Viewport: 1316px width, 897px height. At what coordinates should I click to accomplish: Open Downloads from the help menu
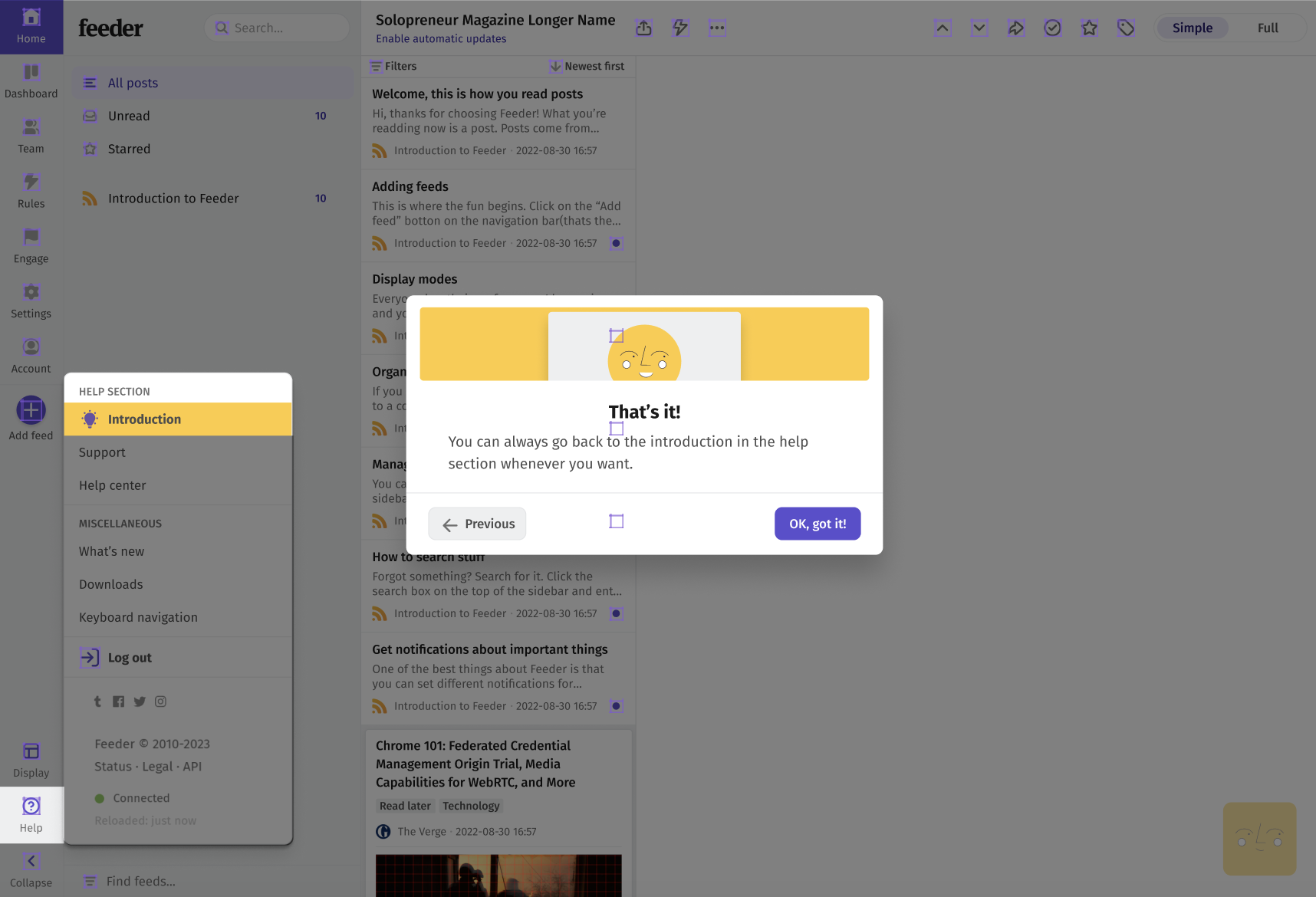click(178, 584)
